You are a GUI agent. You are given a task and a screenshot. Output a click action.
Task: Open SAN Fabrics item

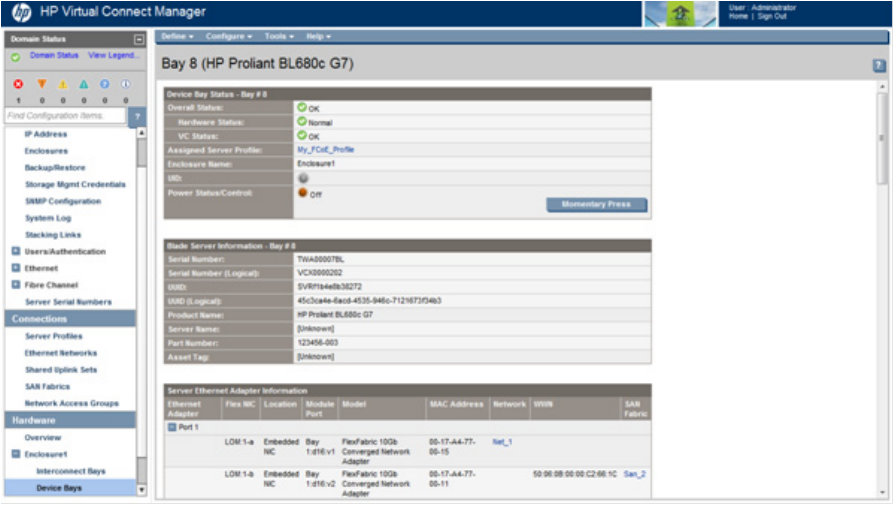click(x=47, y=386)
